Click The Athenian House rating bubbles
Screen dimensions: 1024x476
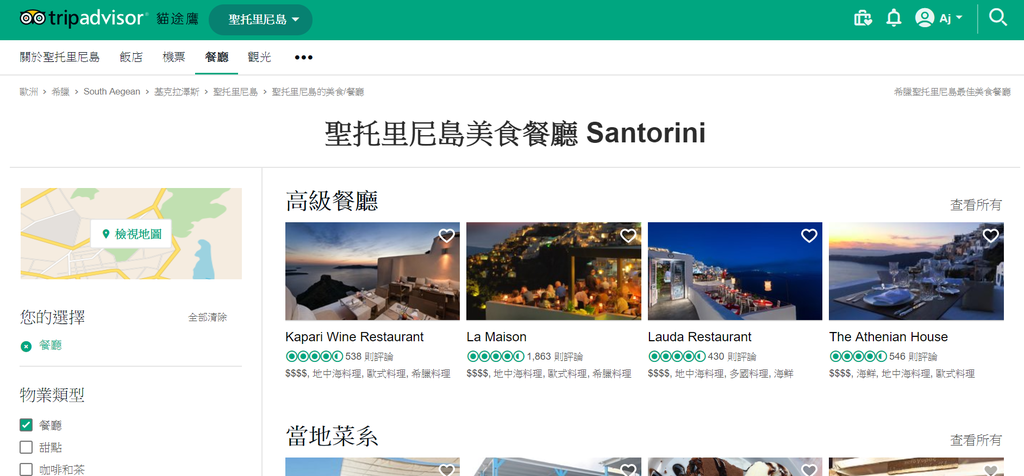point(857,357)
